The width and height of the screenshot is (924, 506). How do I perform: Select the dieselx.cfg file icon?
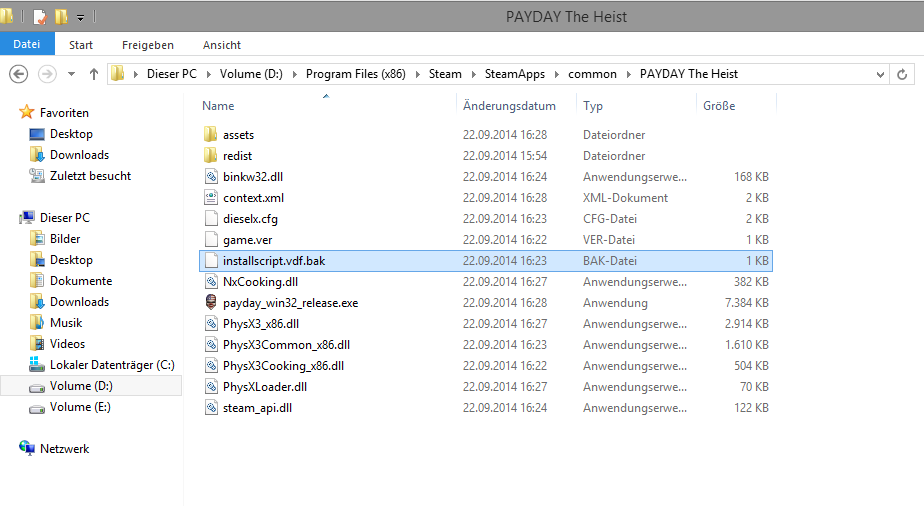pyautogui.click(x=211, y=219)
